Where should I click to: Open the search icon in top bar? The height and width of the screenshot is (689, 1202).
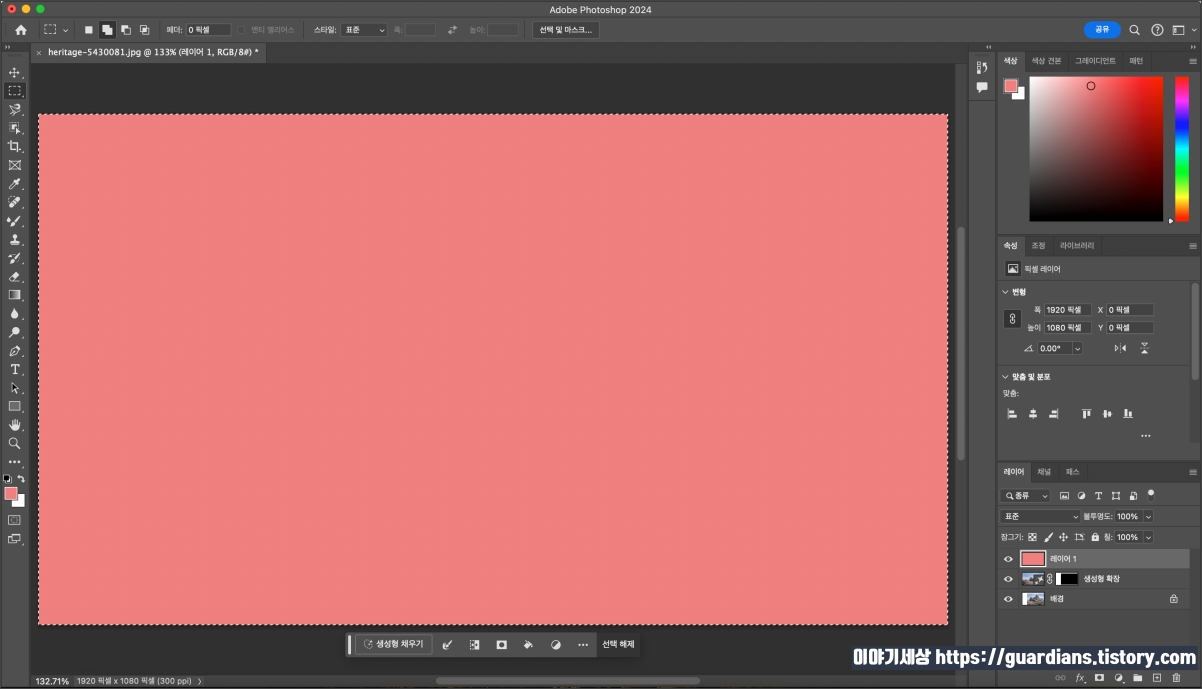1134,30
